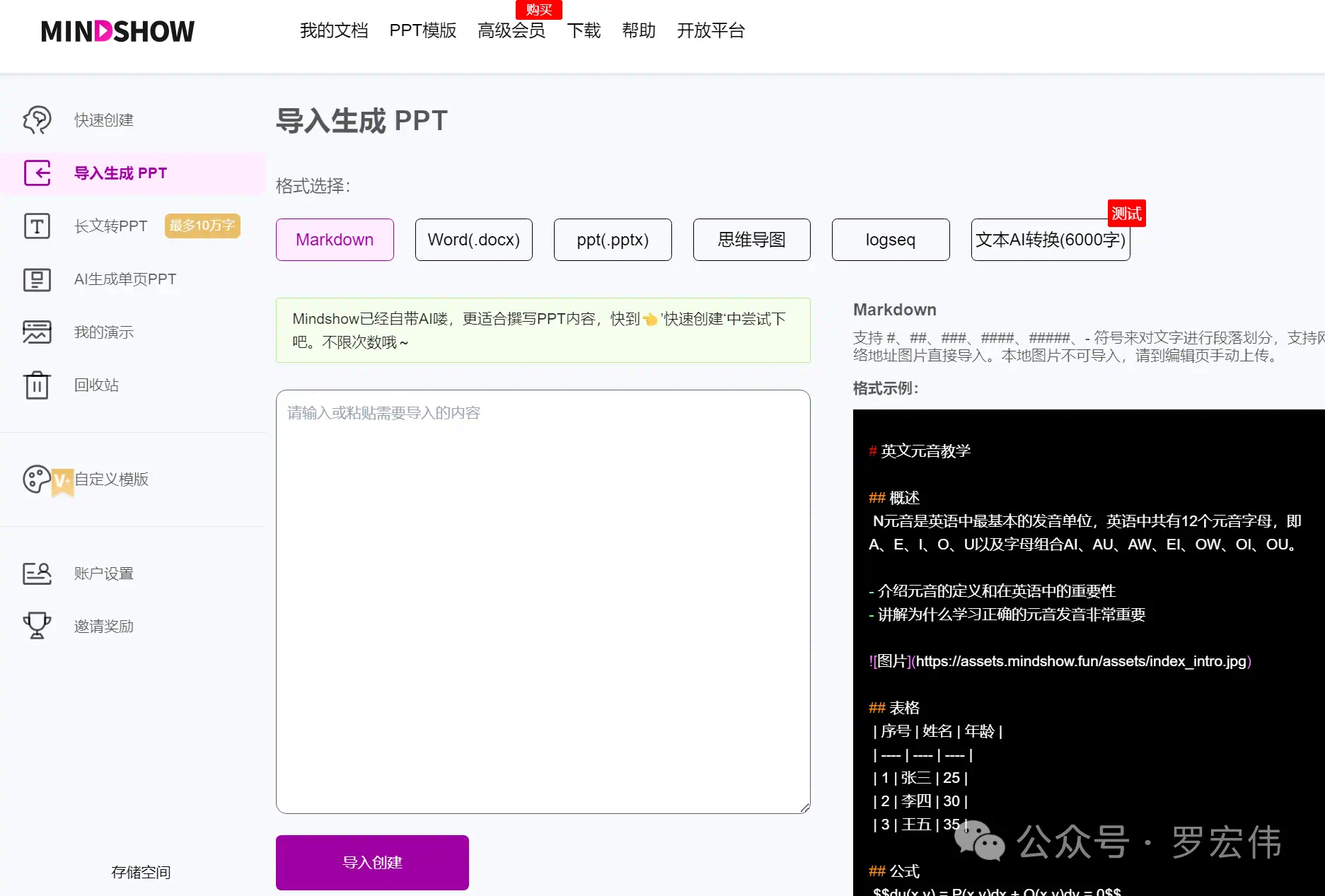1325x896 pixels.
Task: Open PPT模版 in top navigation
Action: click(423, 30)
